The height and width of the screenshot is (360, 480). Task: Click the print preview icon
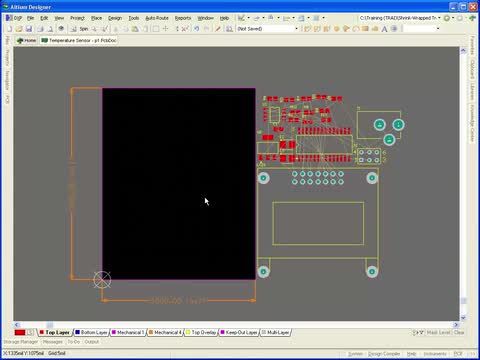(50, 29)
